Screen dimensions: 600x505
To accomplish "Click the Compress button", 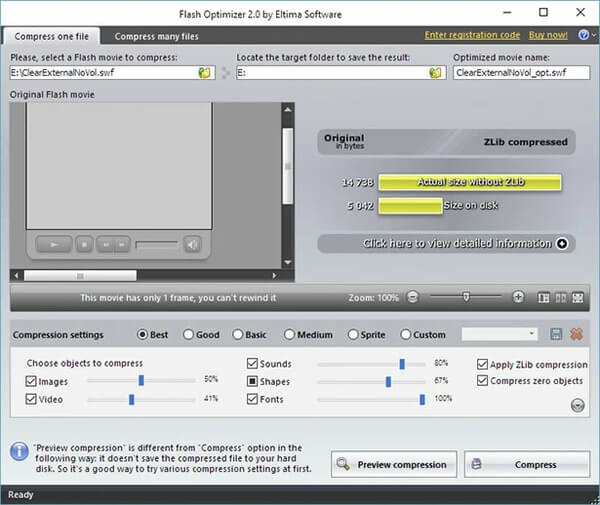I will click(x=527, y=464).
